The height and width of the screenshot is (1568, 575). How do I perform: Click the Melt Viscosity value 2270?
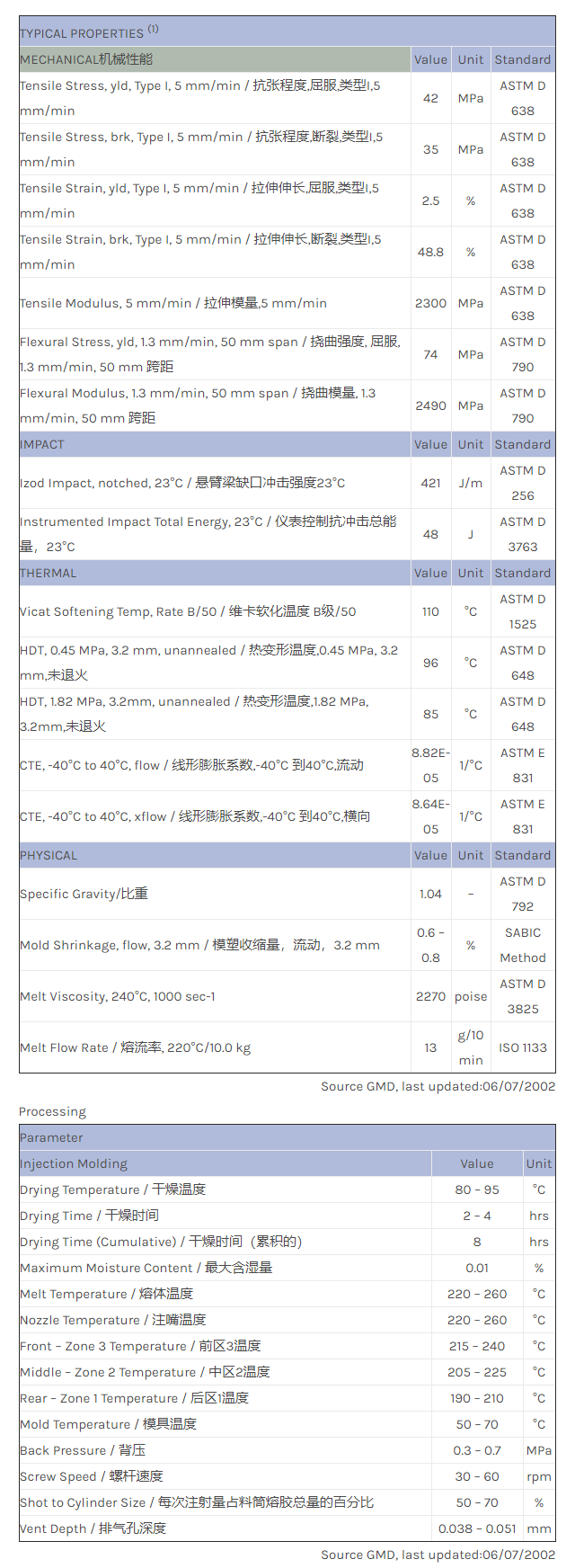[430, 996]
